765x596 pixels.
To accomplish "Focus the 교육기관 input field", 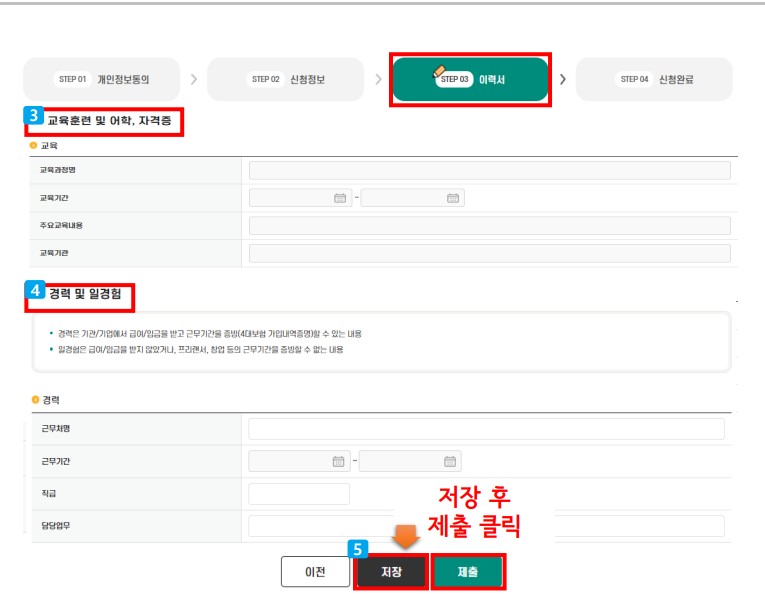I will coord(490,253).
